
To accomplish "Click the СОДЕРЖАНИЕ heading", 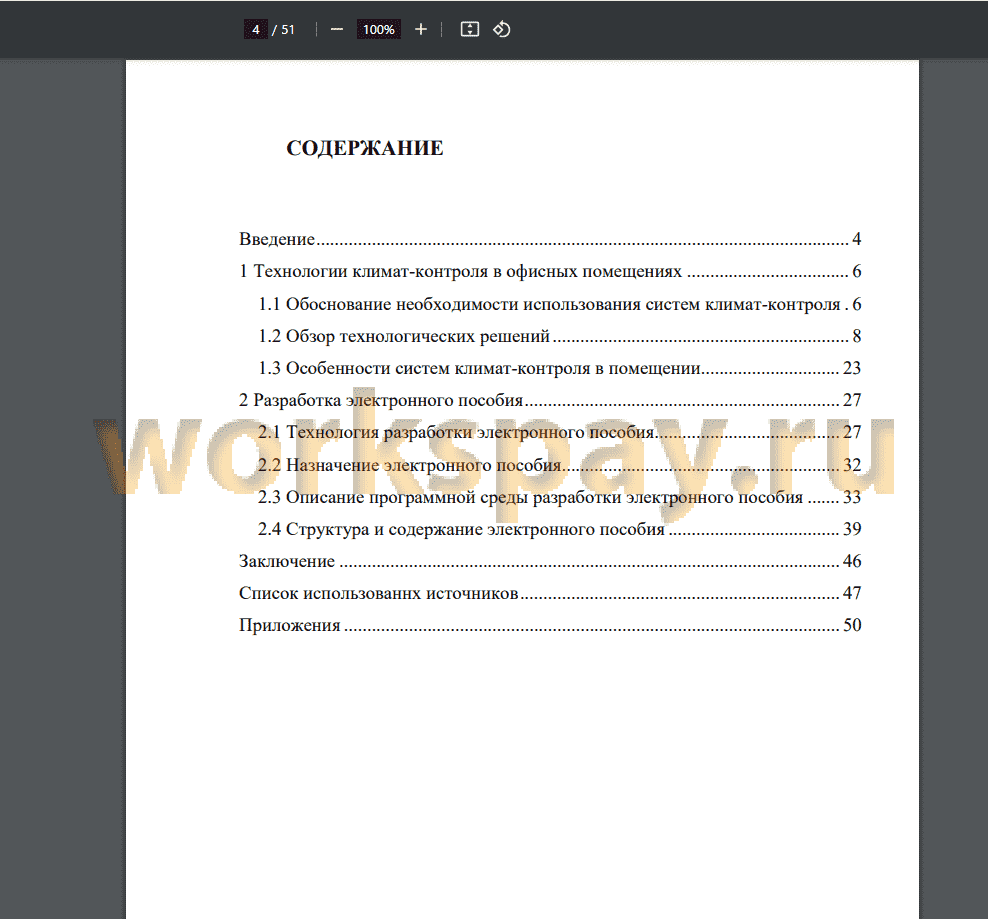I will click(x=365, y=148).
